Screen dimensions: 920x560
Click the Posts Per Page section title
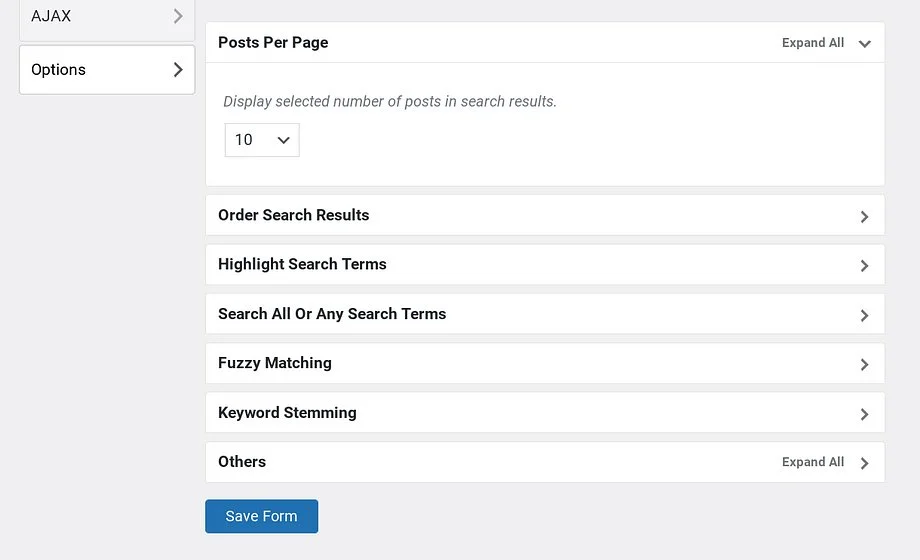coord(273,43)
